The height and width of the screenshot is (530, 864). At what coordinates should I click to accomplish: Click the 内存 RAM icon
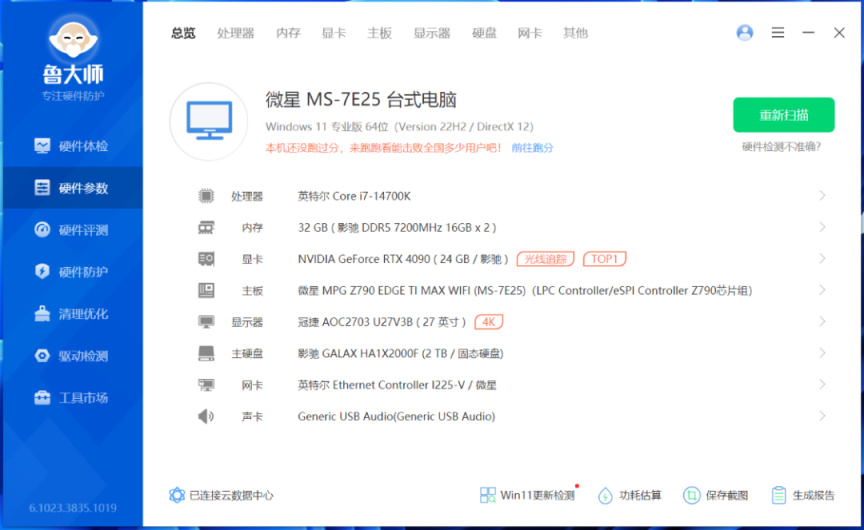tap(206, 227)
